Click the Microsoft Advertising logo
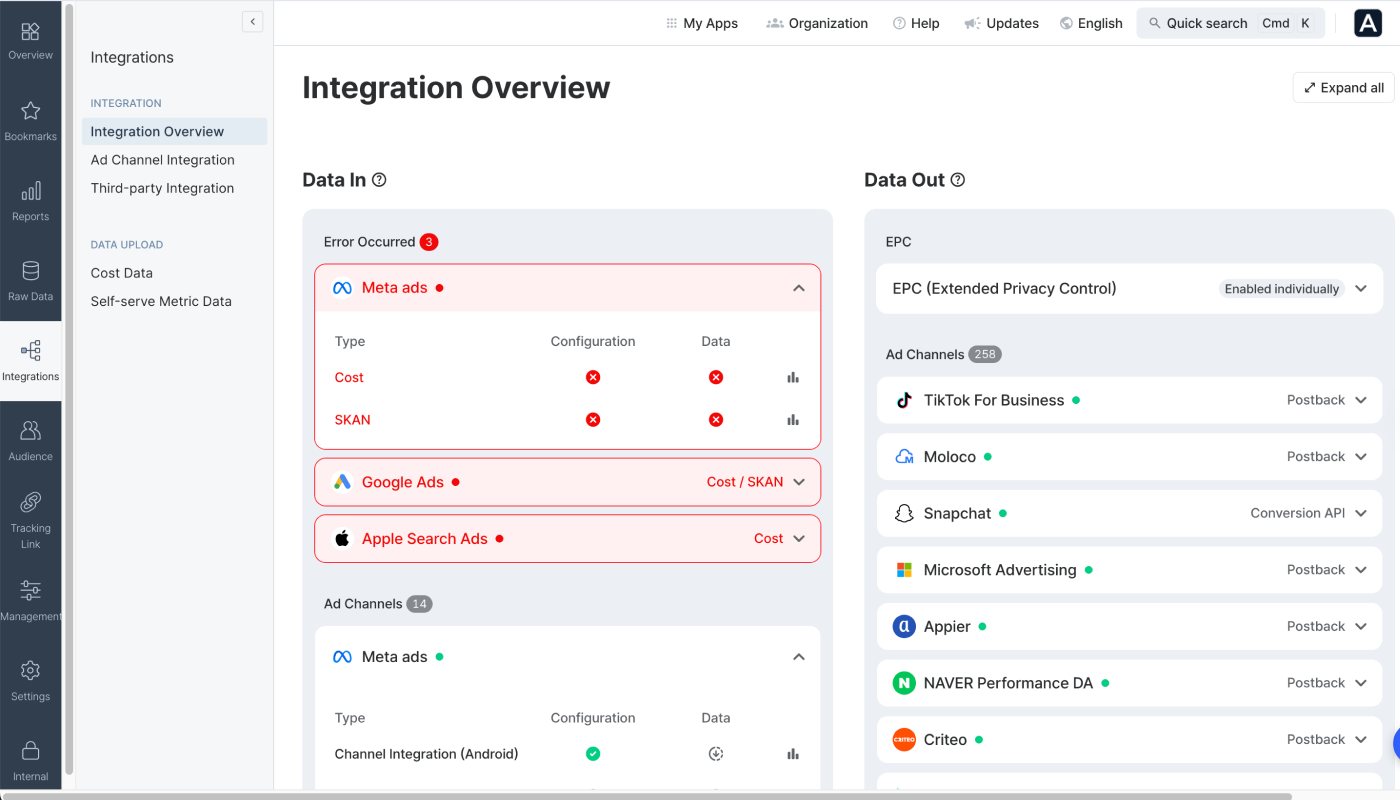1400x800 pixels. point(904,570)
